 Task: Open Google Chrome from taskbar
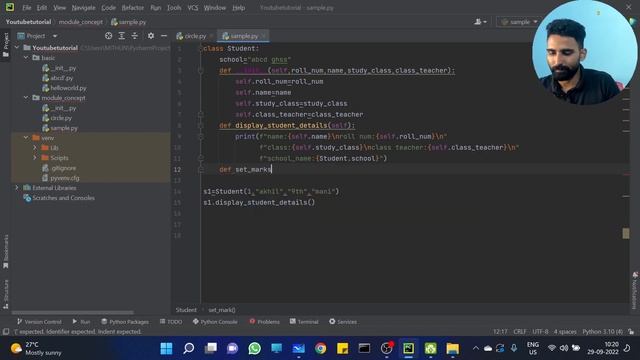[x=320, y=349]
